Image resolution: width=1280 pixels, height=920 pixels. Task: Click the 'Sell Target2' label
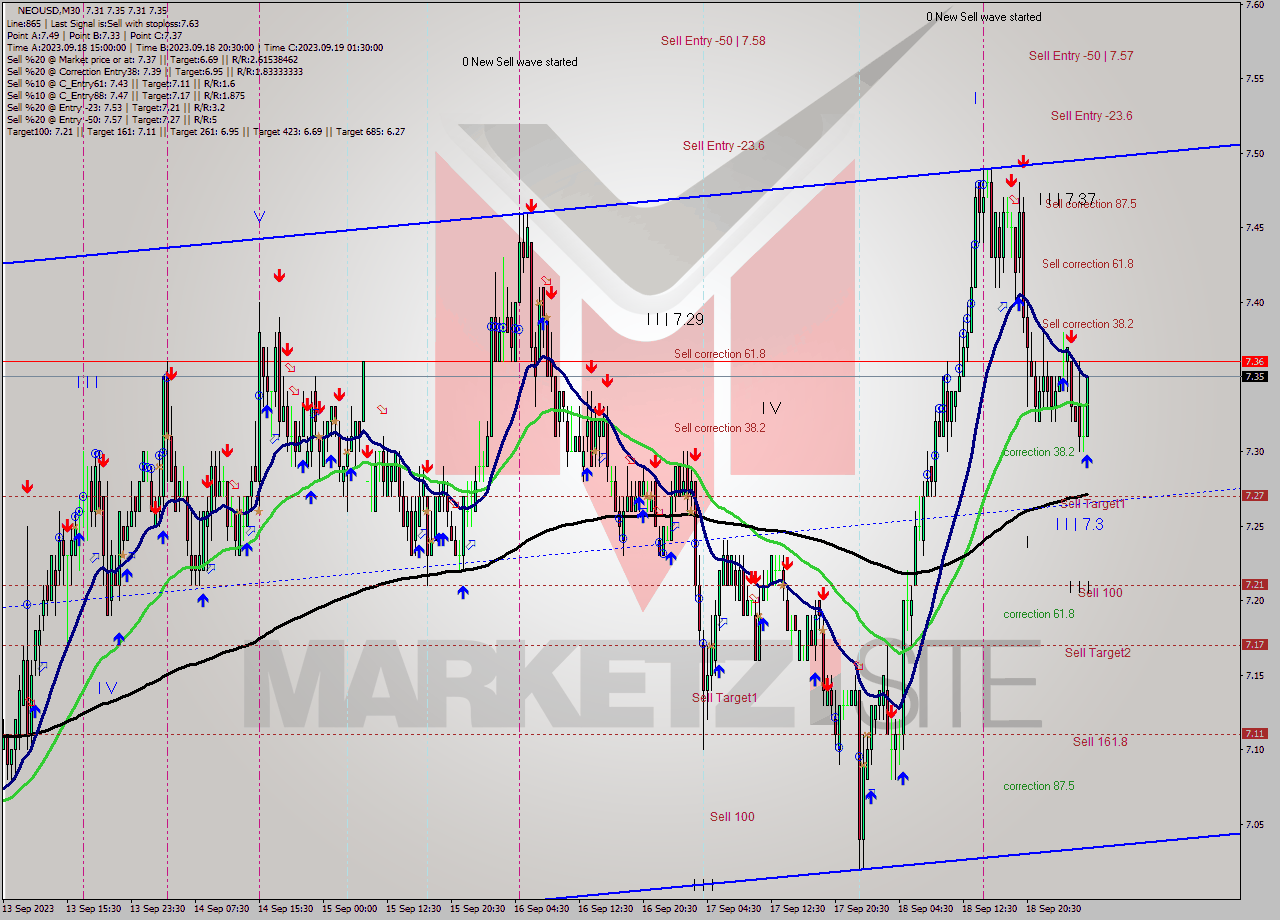pyautogui.click(x=1098, y=653)
